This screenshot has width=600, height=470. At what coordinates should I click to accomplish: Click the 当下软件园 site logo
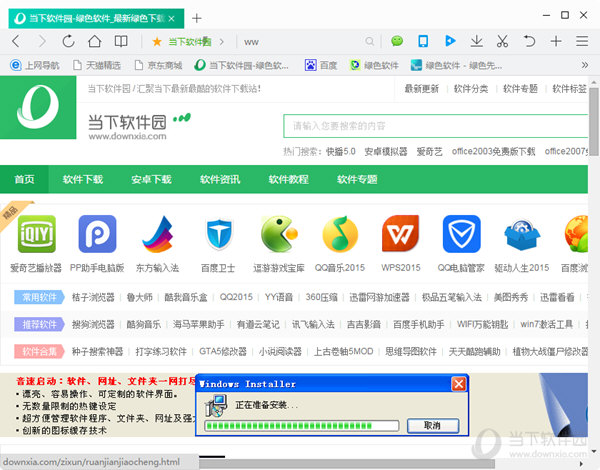tap(38, 107)
